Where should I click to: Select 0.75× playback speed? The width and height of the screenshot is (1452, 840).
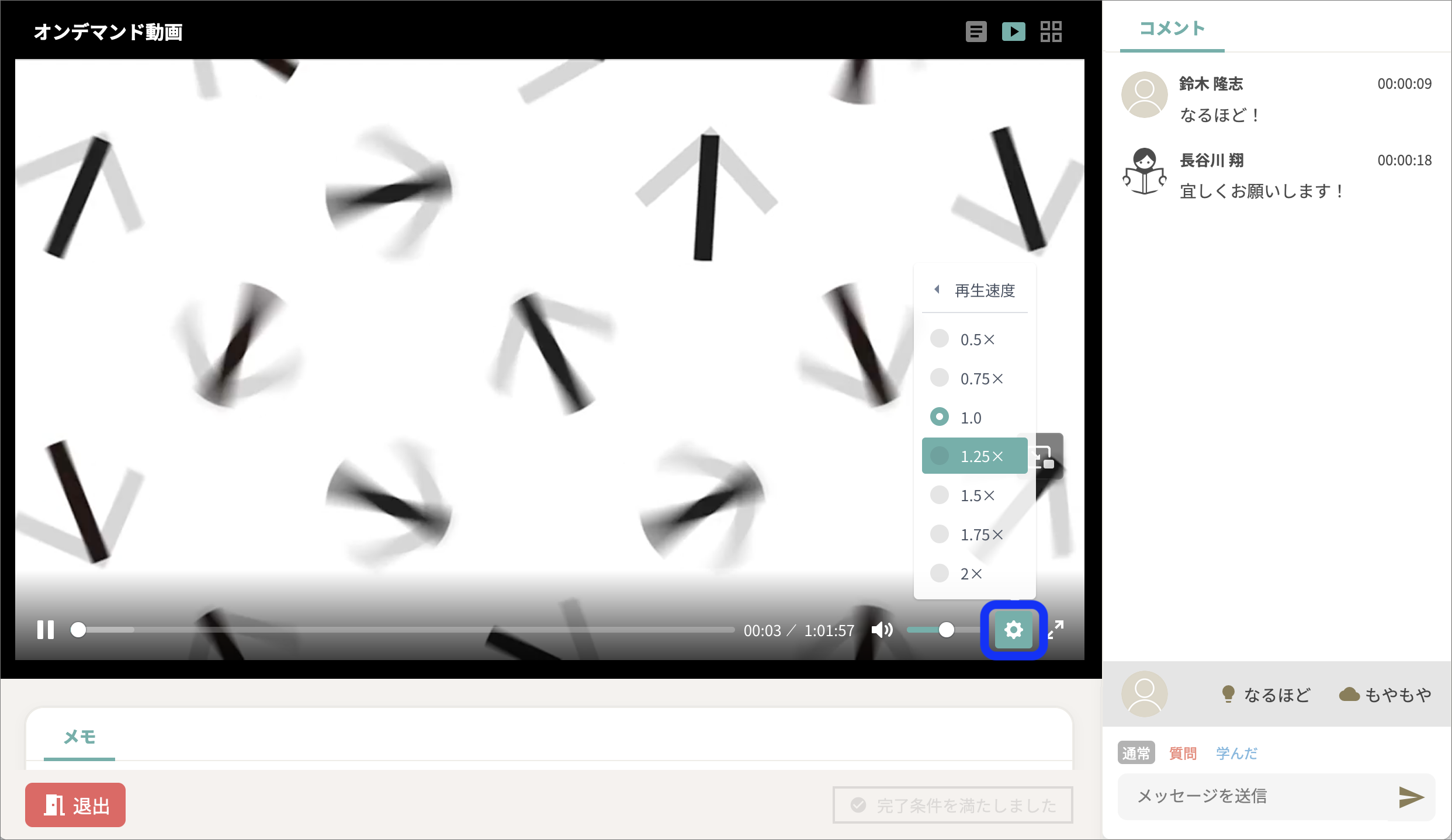tap(975, 379)
